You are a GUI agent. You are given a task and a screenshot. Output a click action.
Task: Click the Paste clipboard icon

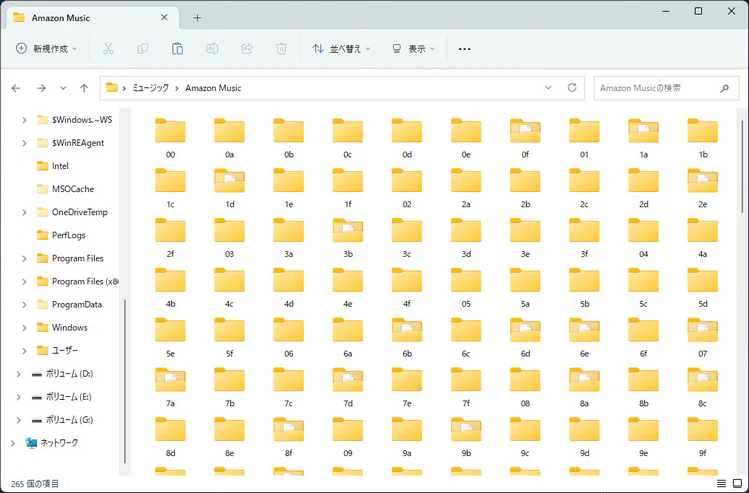[x=177, y=49]
